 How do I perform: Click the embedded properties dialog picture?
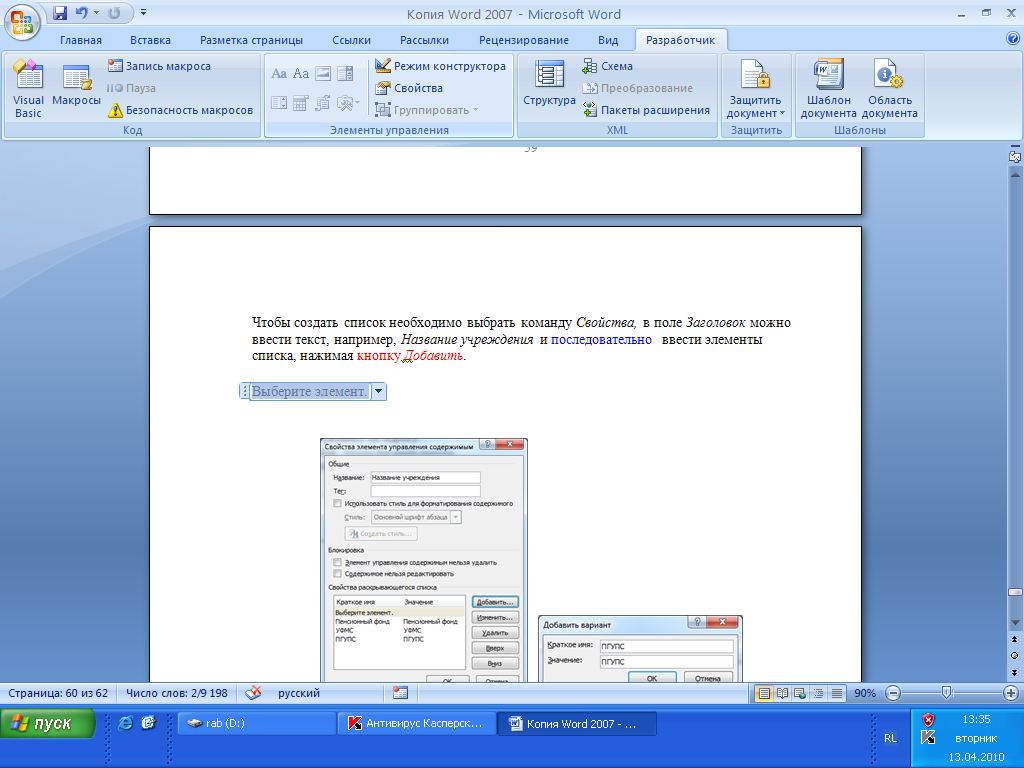pos(424,560)
